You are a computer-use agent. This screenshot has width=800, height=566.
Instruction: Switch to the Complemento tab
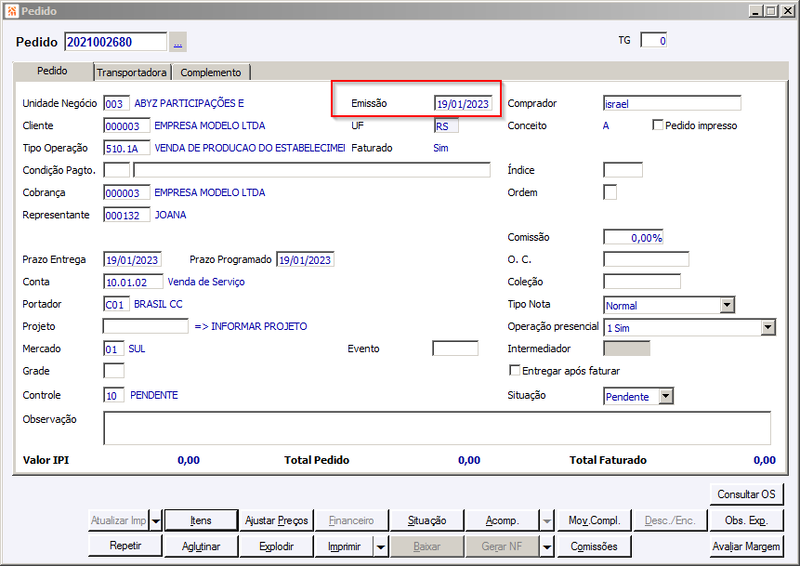(211, 72)
